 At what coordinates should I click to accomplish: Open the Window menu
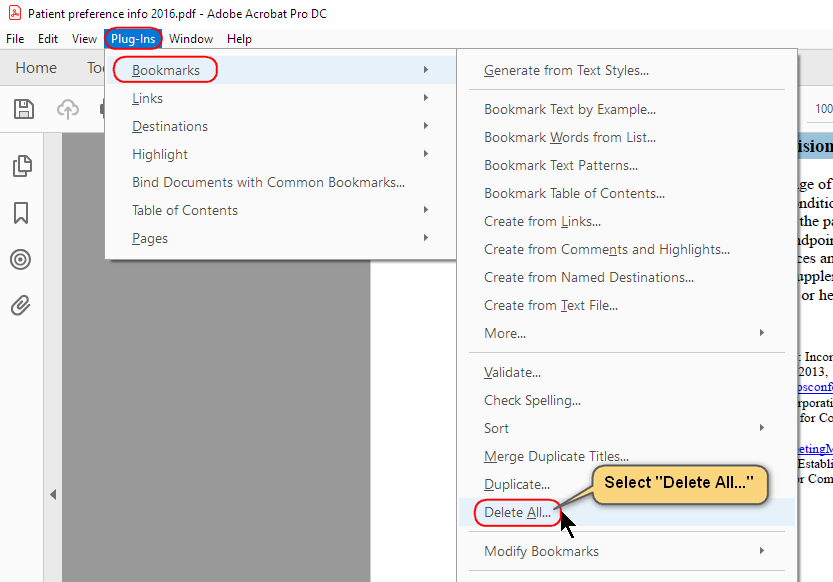pos(191,39)
